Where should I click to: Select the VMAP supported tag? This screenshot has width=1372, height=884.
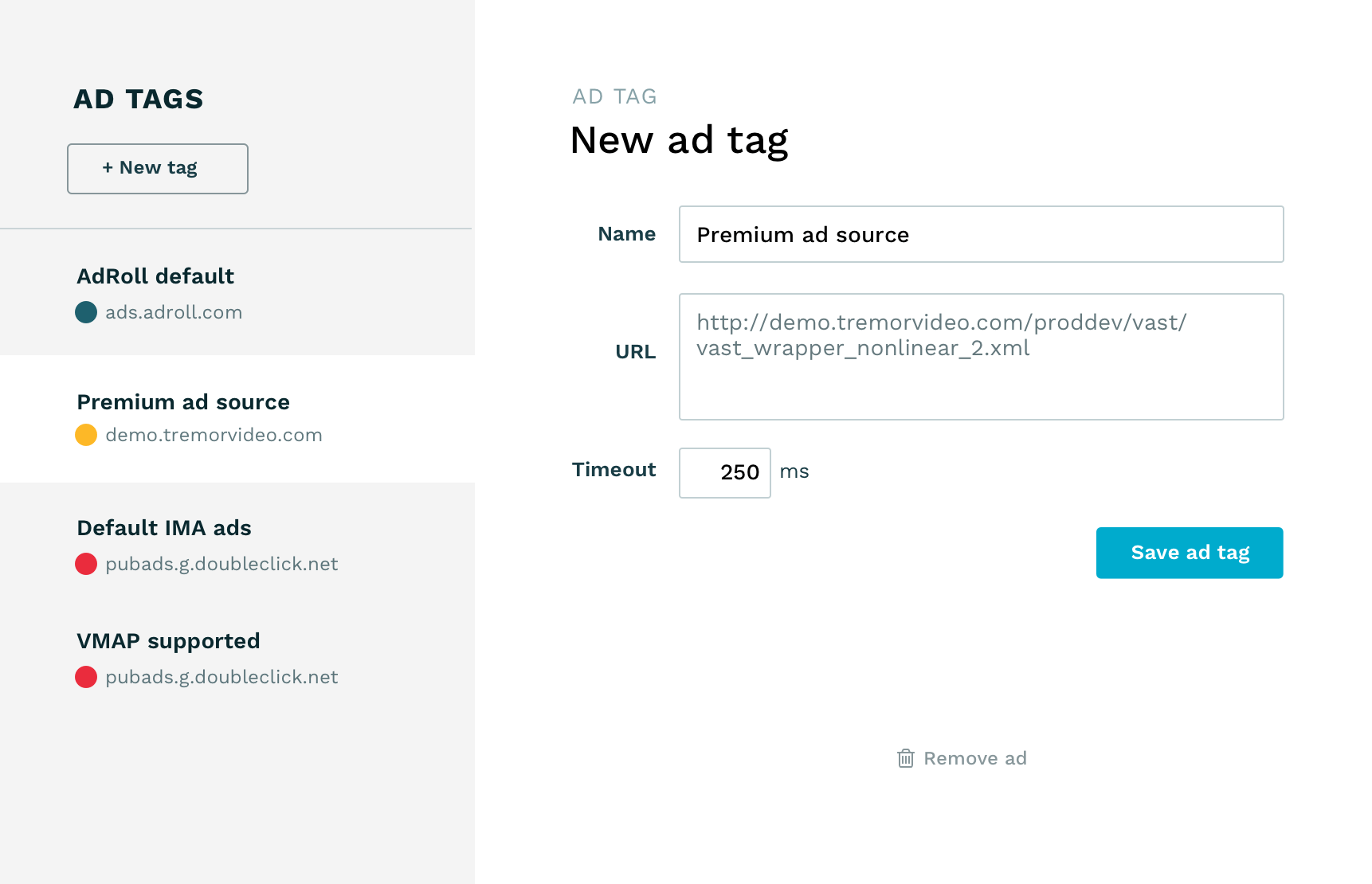pos(237,659)
